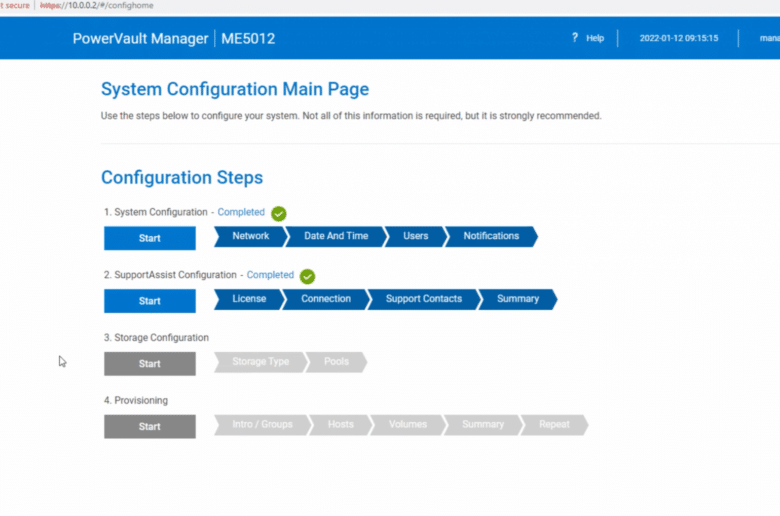Click the Completed link for System Configuration
The image size is (780, 516).
(x=241, y=212)
